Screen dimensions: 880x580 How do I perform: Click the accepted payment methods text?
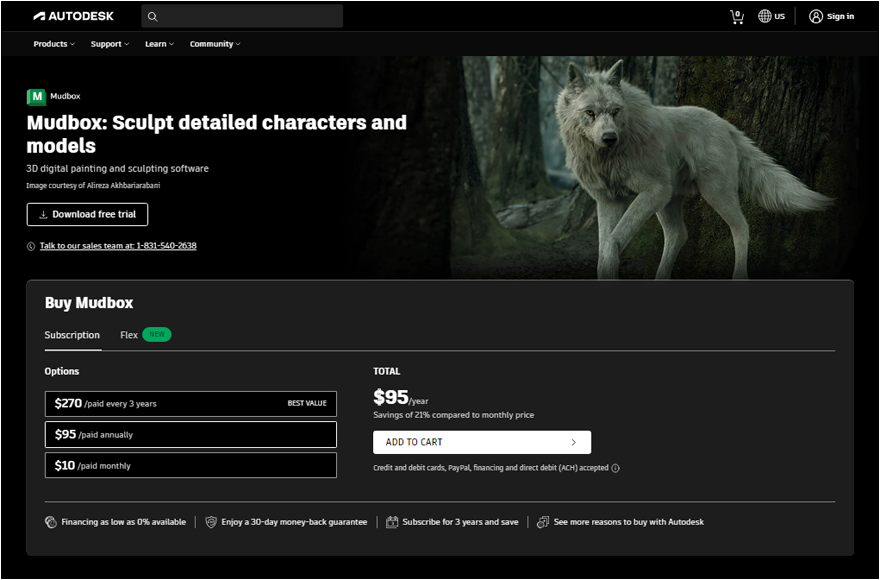pyautogui.click(x=491, y=468)
